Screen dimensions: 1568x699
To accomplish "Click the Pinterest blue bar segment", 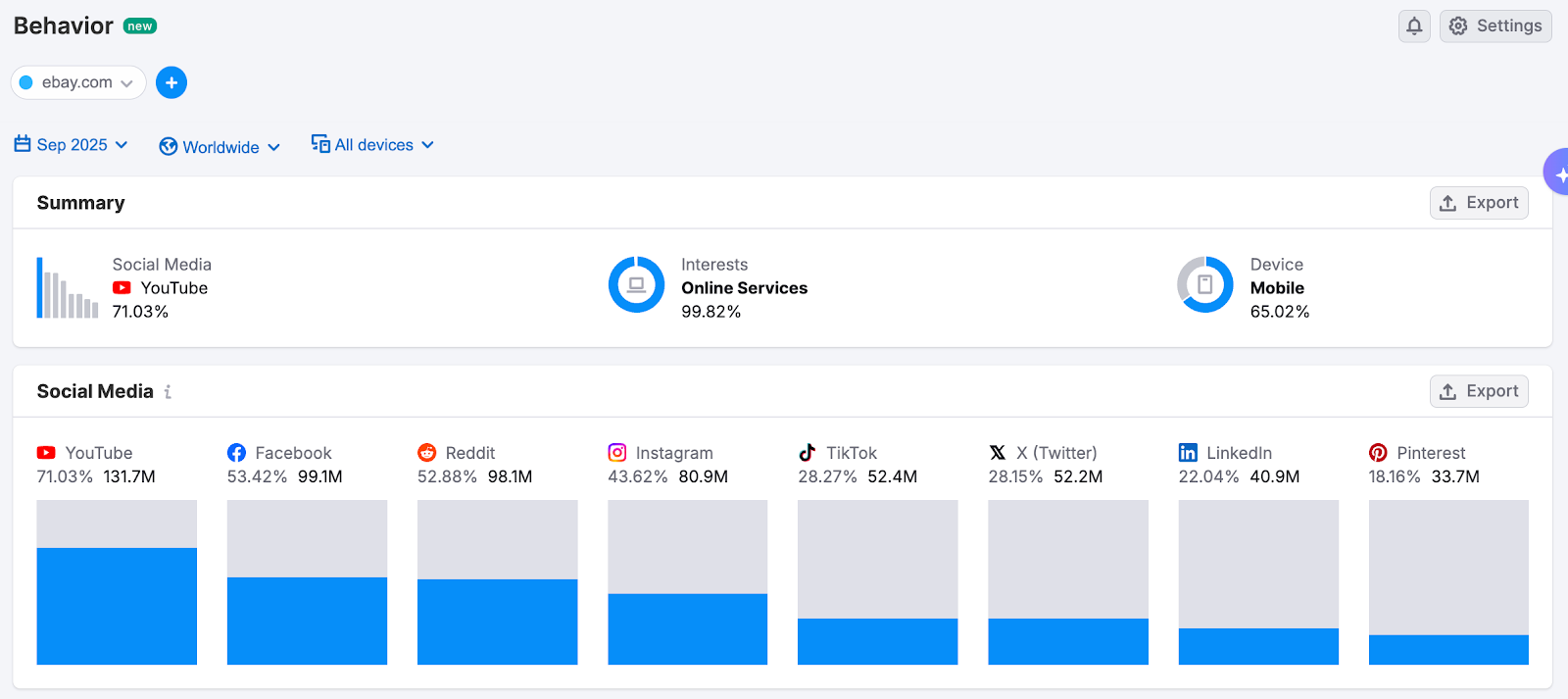I will (x=1447, y=649).
